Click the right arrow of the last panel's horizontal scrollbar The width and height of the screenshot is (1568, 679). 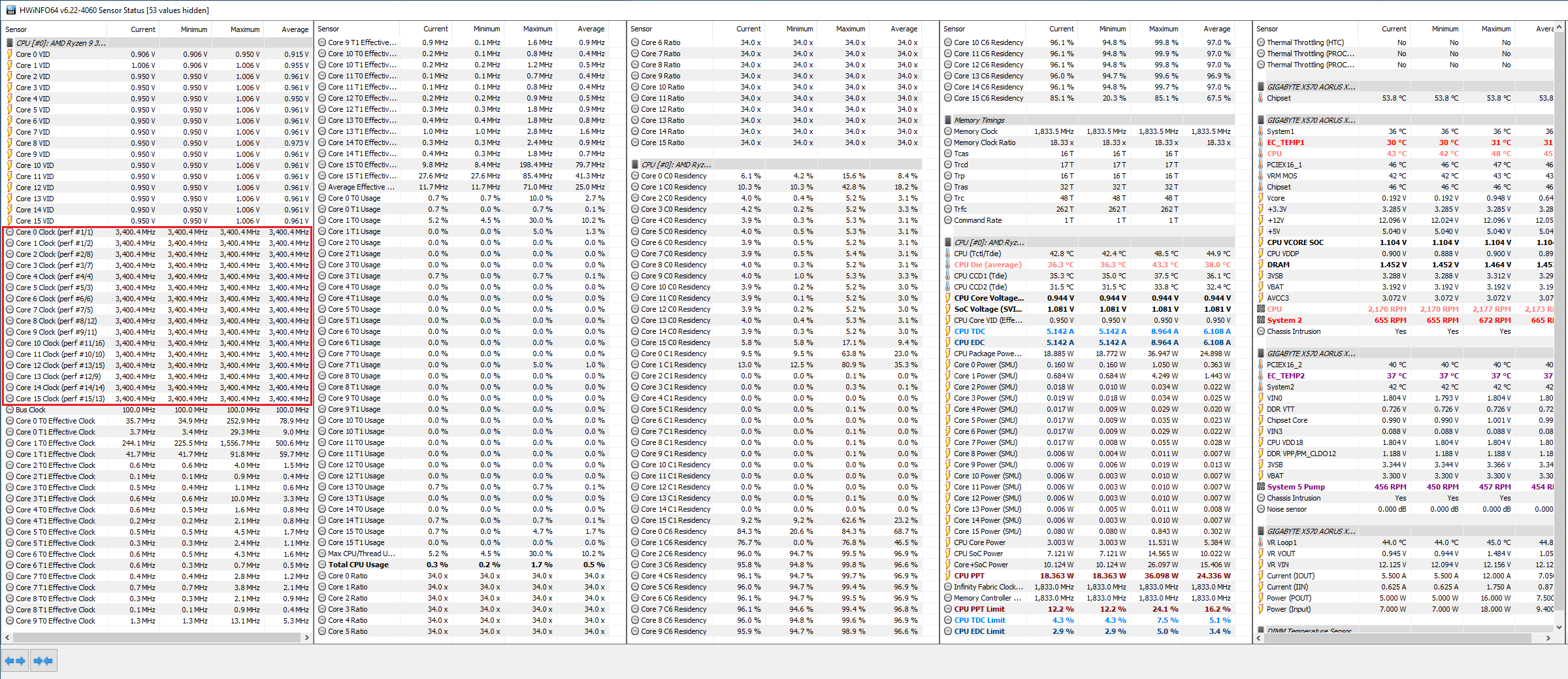coord(1548,638)
